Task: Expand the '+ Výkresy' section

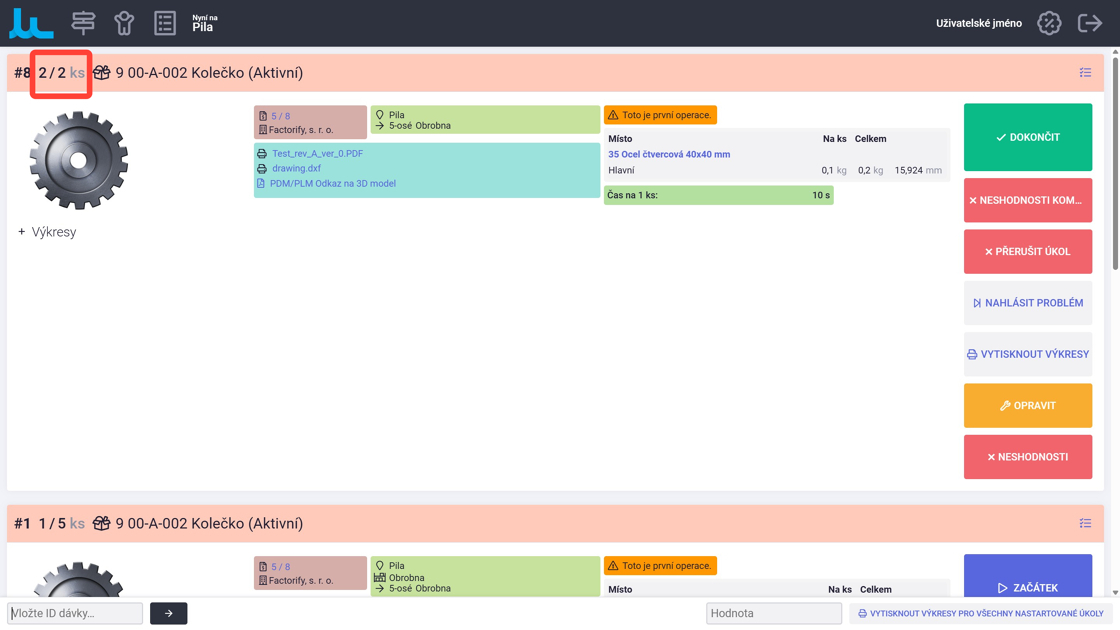Action: (x=47, y=232)
